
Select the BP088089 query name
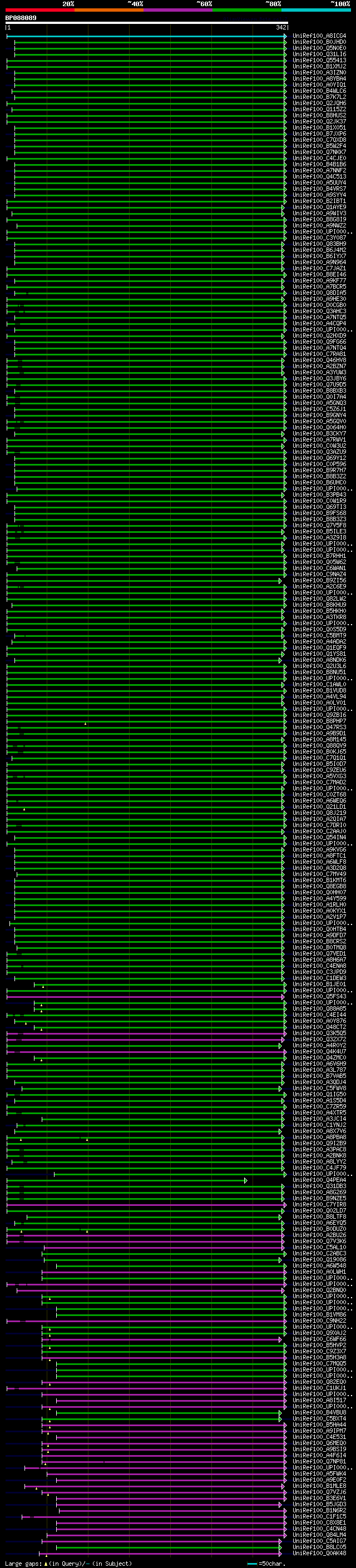pyautogui.click(x=21, y=18)
